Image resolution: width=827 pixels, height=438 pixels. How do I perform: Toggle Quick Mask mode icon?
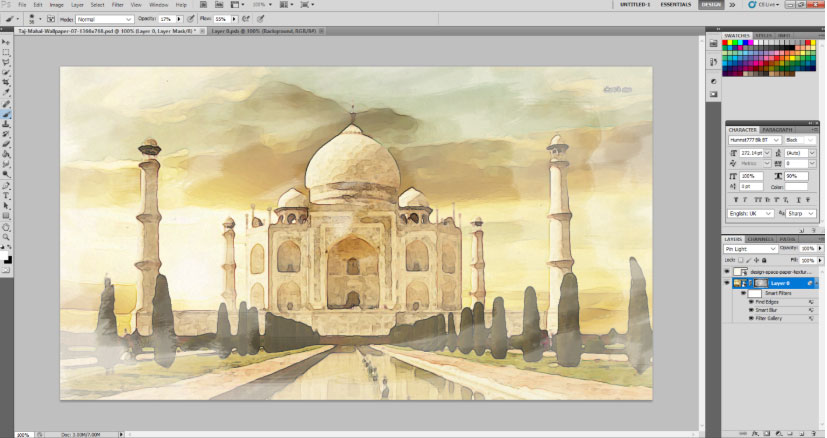(6, 270)
